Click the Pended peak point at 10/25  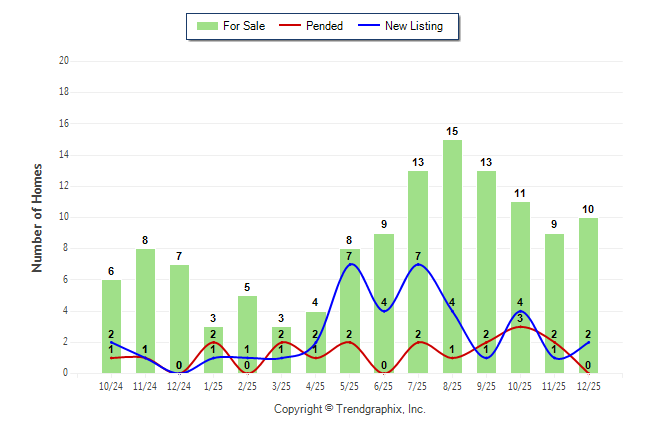click(x=520, y=326)
